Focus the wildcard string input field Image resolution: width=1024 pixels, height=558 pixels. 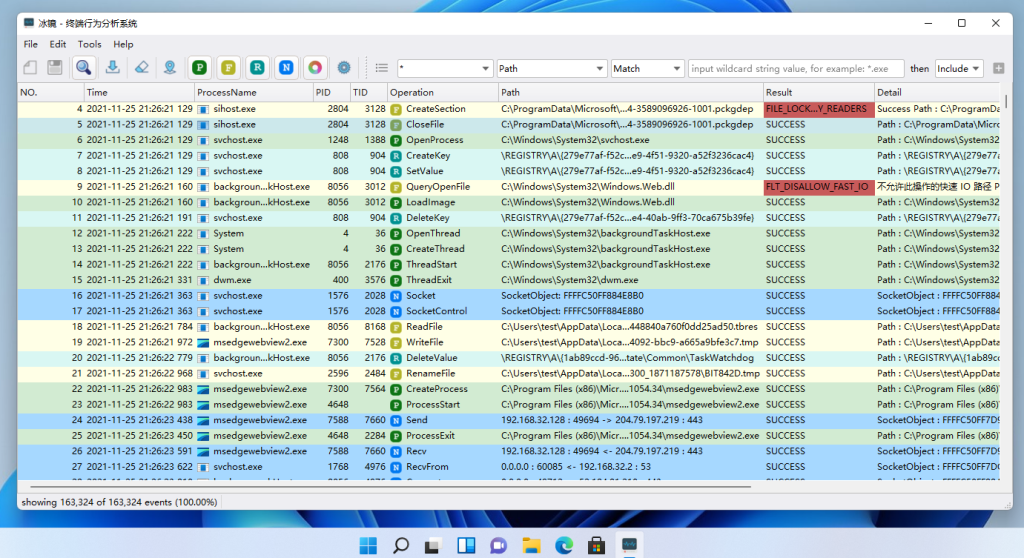795,69
